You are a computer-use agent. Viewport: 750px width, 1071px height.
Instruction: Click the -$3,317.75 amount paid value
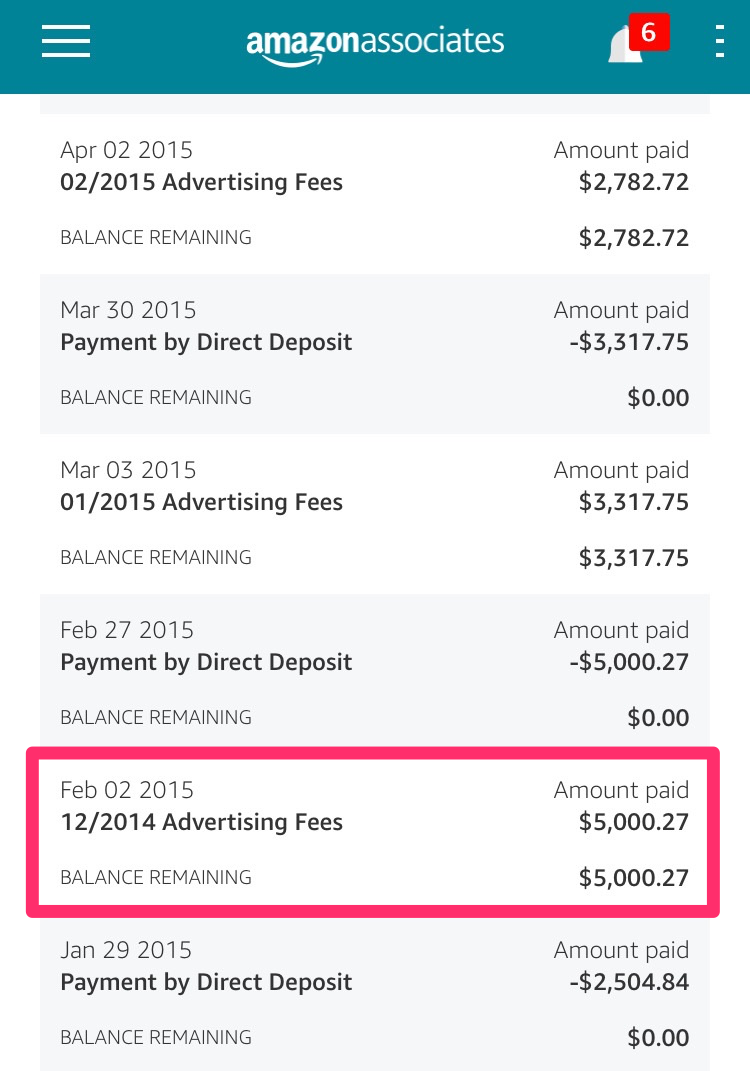coord(629,342)
